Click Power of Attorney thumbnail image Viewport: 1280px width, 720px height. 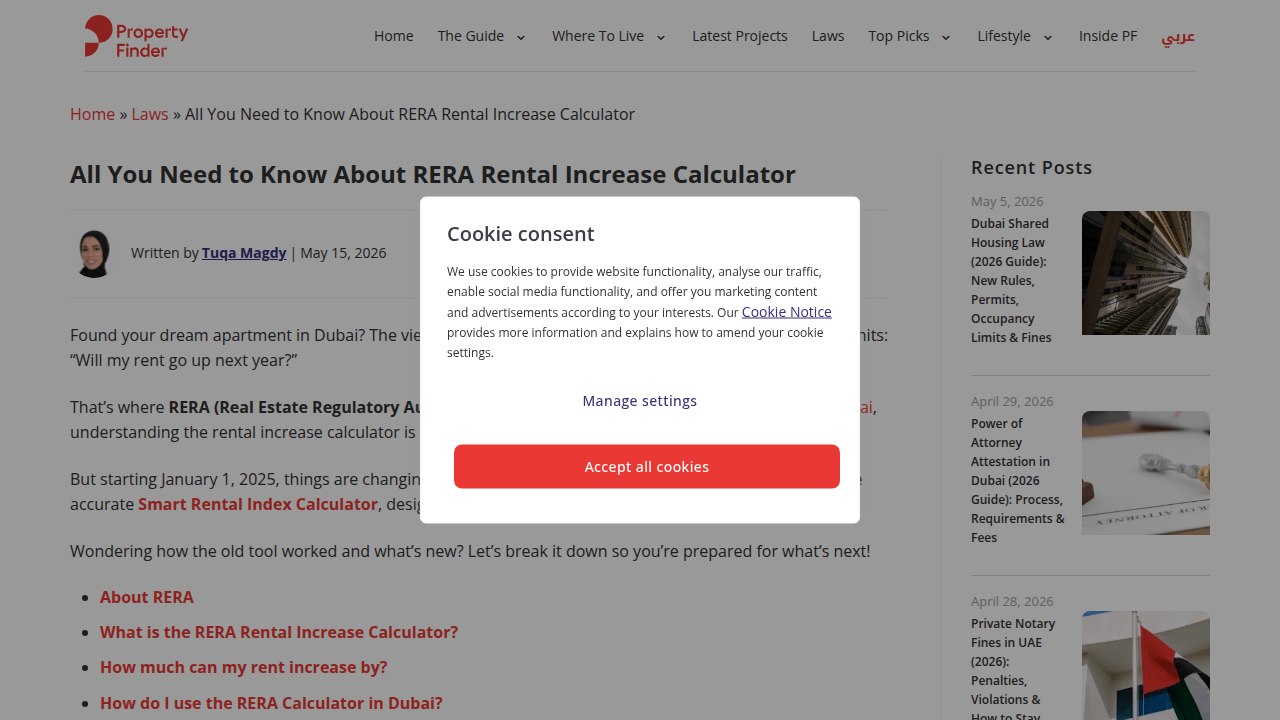1146,473
